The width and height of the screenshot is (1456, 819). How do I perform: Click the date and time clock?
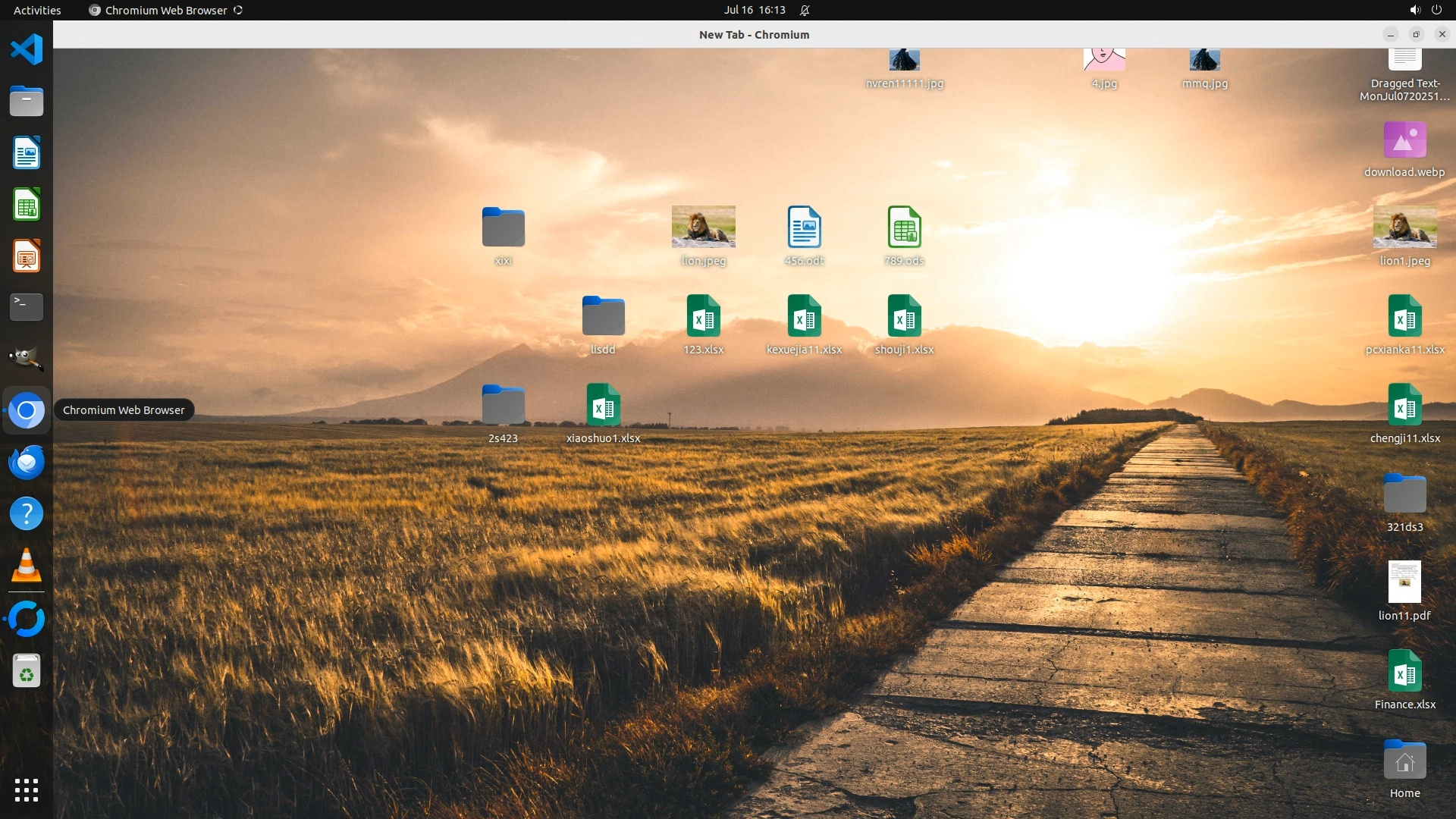[x=754, y=10]
